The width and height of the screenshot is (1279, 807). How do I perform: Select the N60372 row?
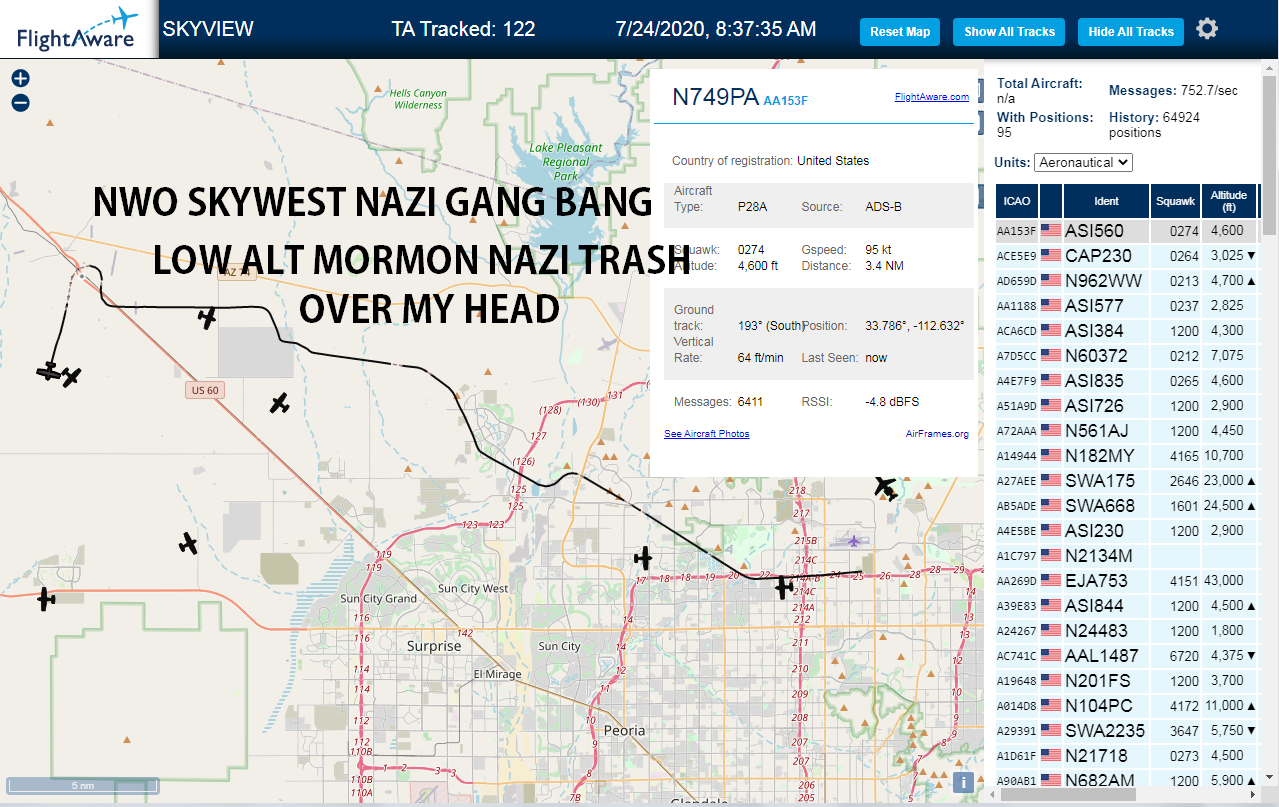coord(1127,356)
